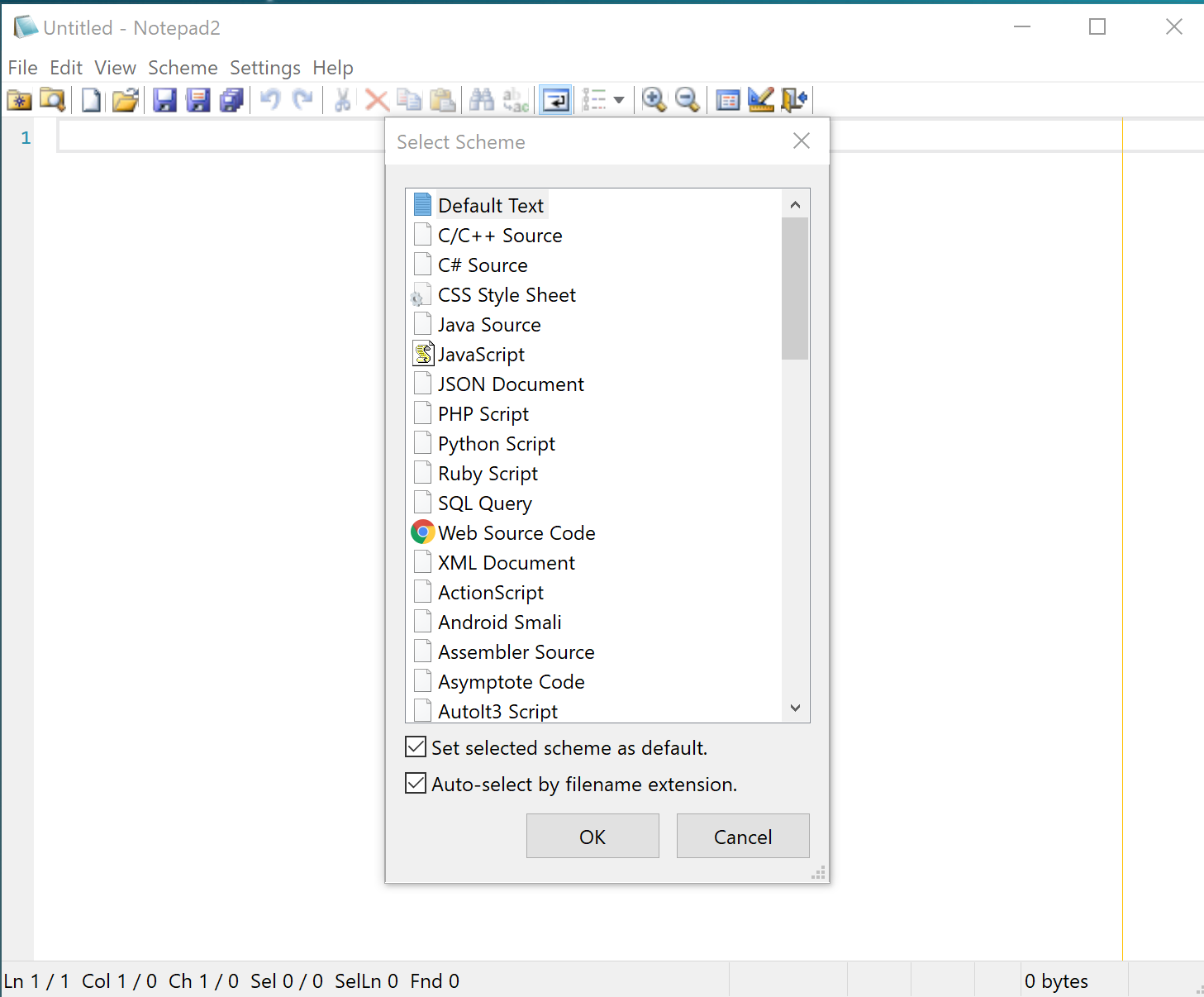Cut text using the scissors icon
This screenshot has width=1204, height=997.
pos(341,99)
